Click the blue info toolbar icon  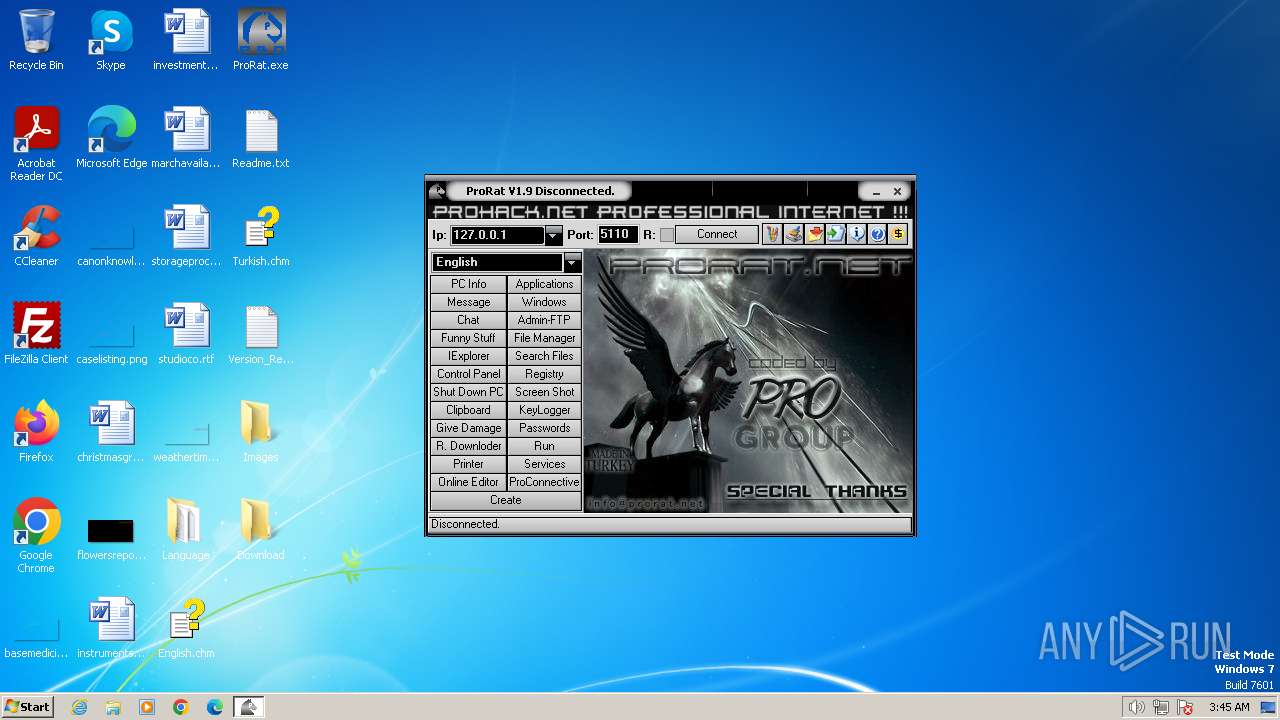pos(856,234)
